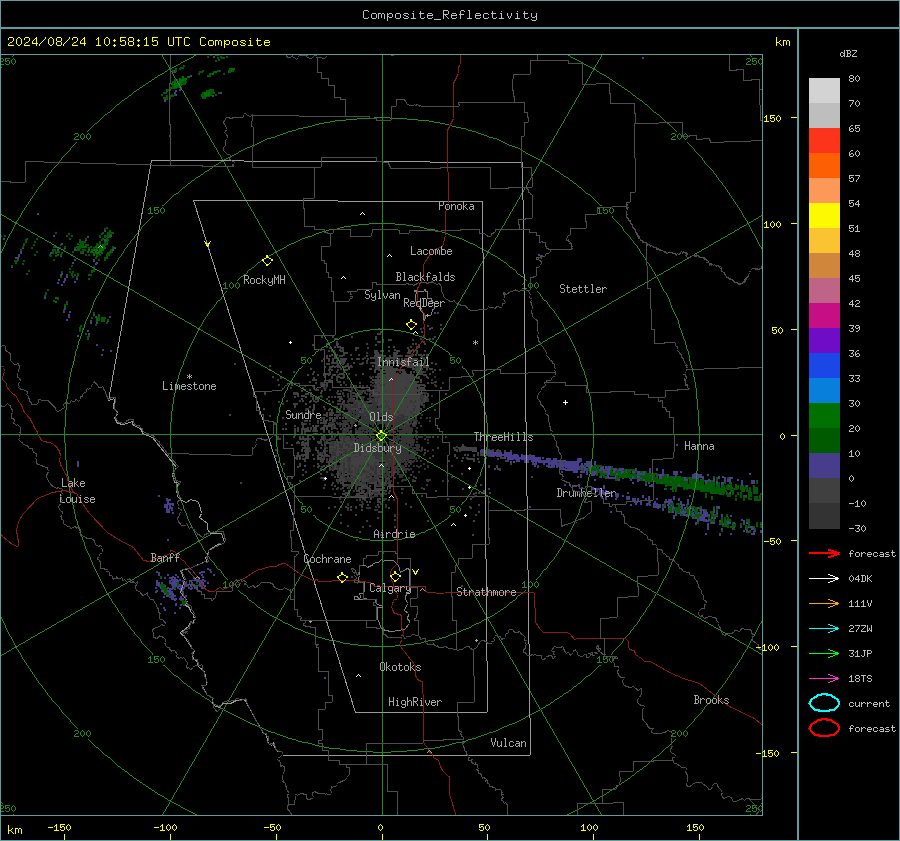Image resolution: width=900 pixels, height=841 pixels.
Task: Click the Innisfail town label
Action: 403,362
